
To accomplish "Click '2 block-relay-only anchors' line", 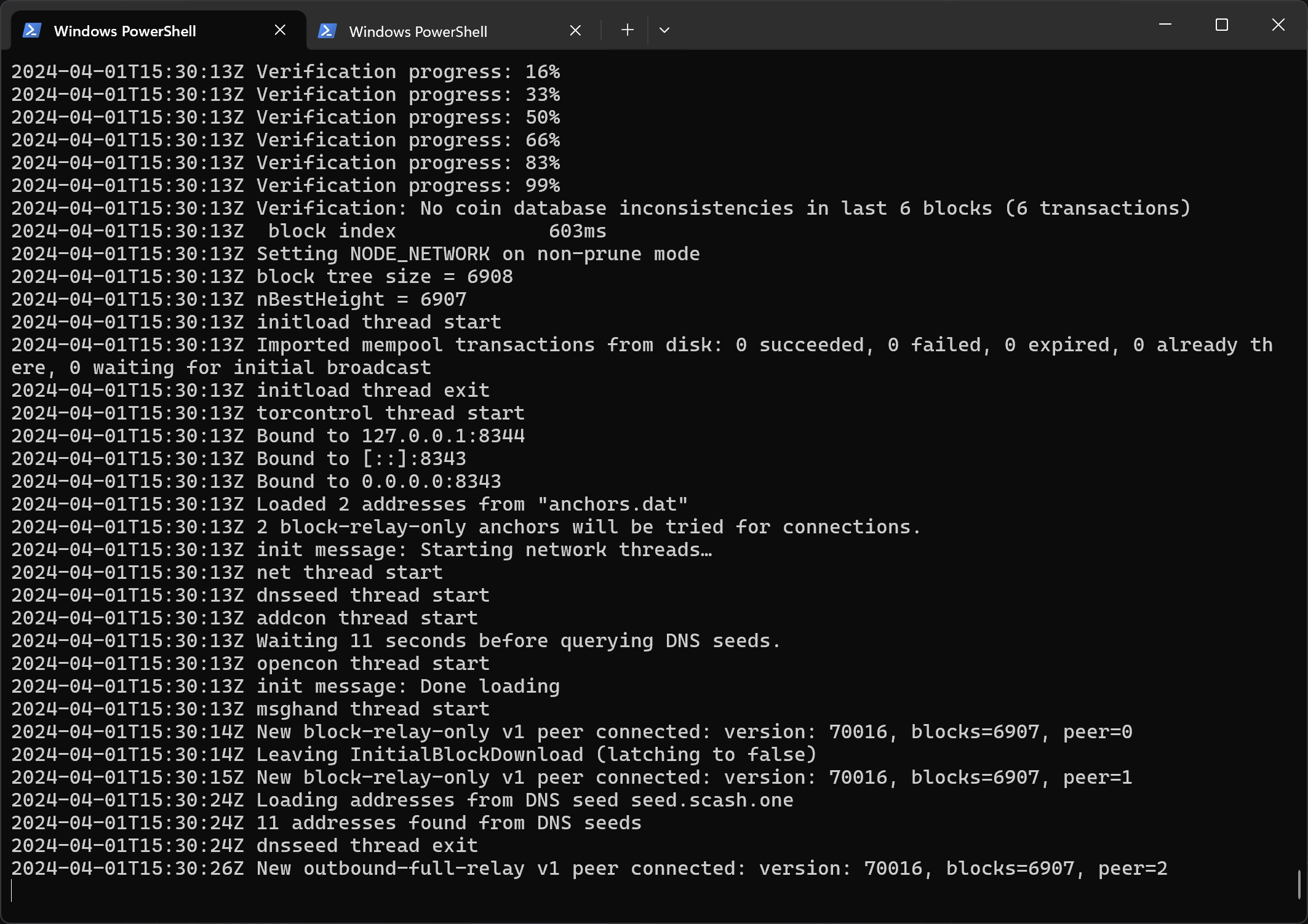I will 466,527.
